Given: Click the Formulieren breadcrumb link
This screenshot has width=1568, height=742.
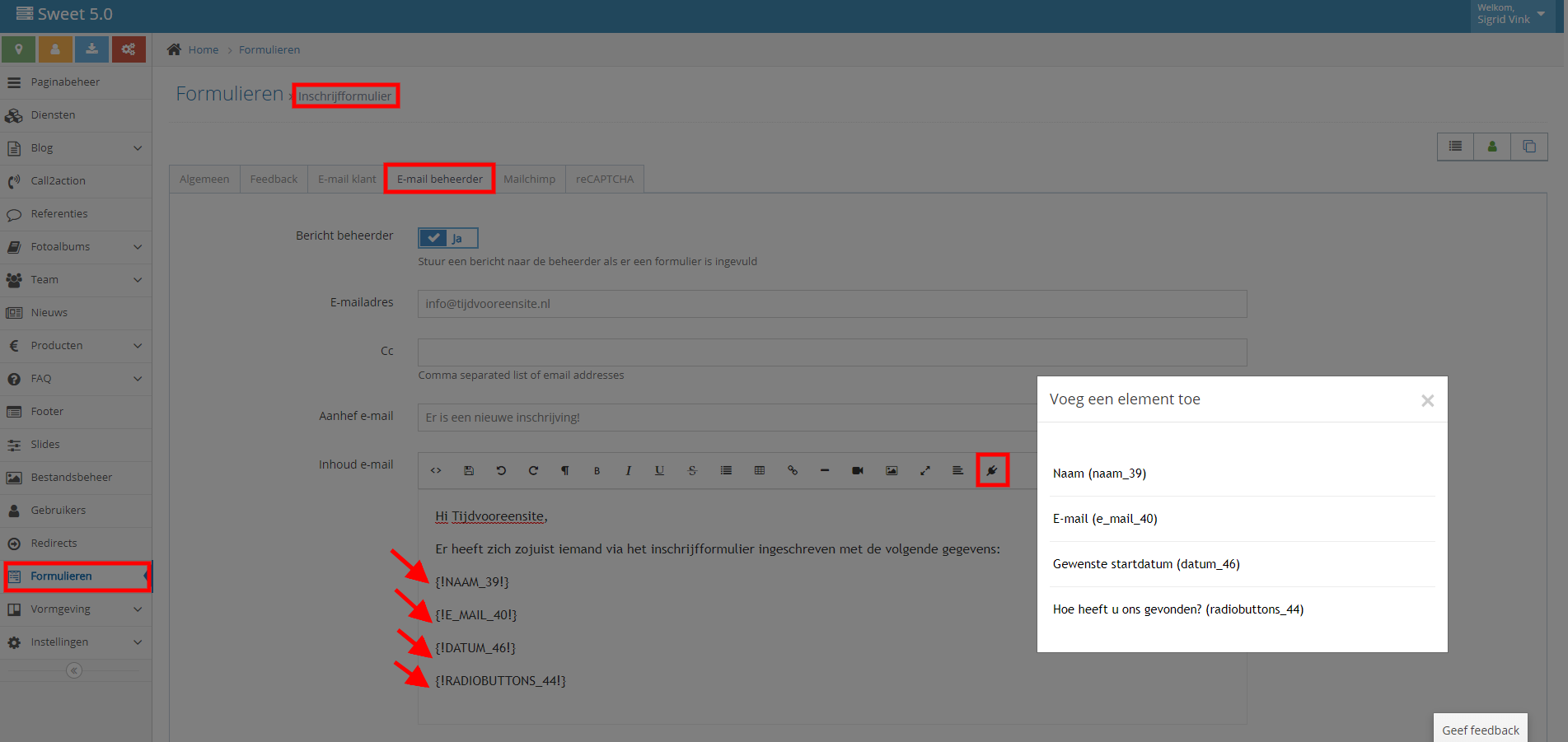Looking at the screenshot, I should (x=269, y=49).
